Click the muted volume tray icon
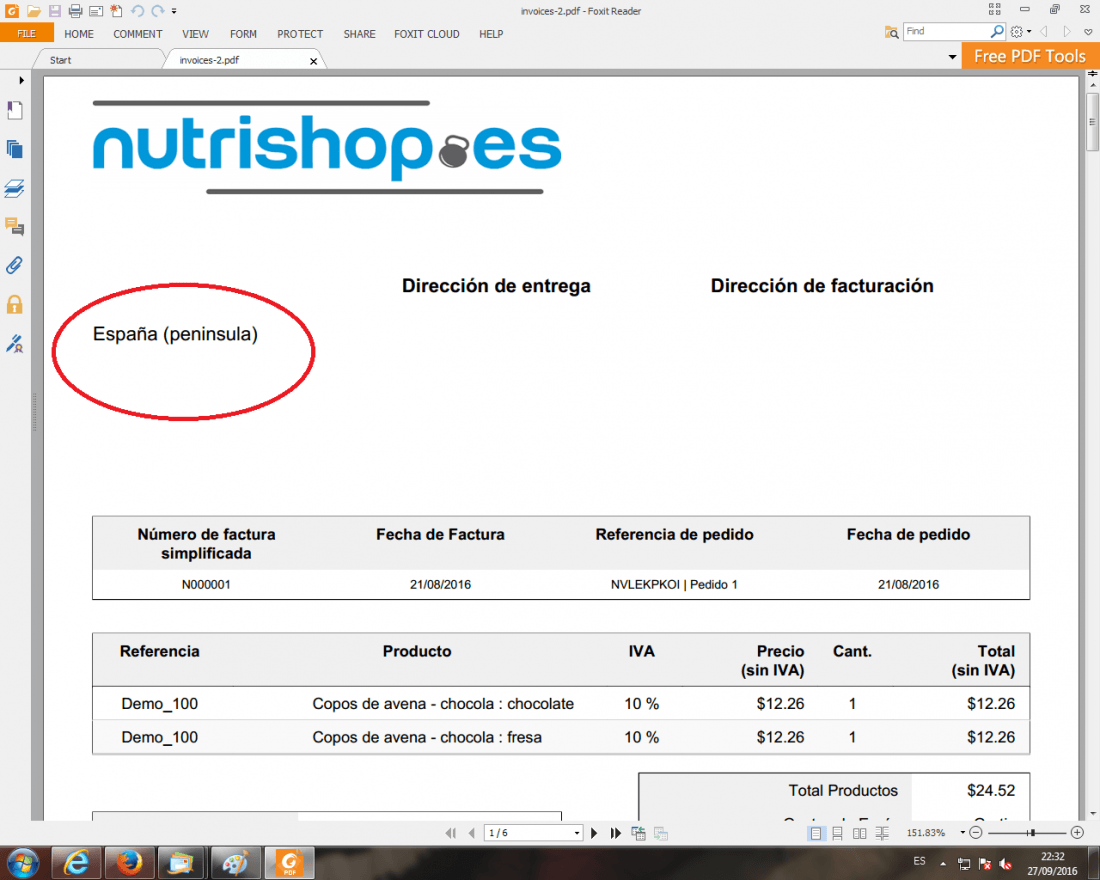The height and width of the screenshot is (880, 1100). point(1005,864)
